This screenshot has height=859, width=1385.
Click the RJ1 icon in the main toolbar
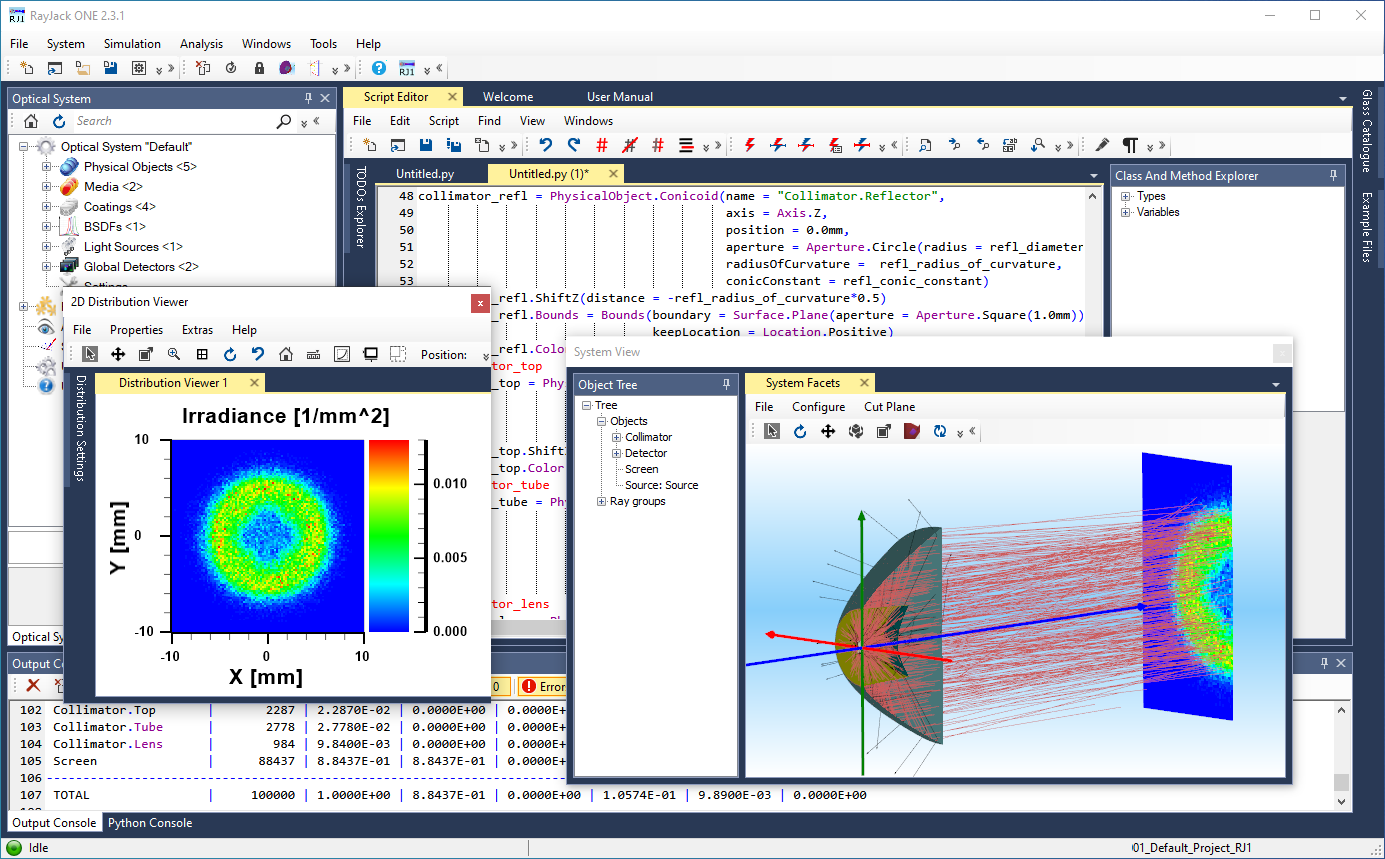407,68
